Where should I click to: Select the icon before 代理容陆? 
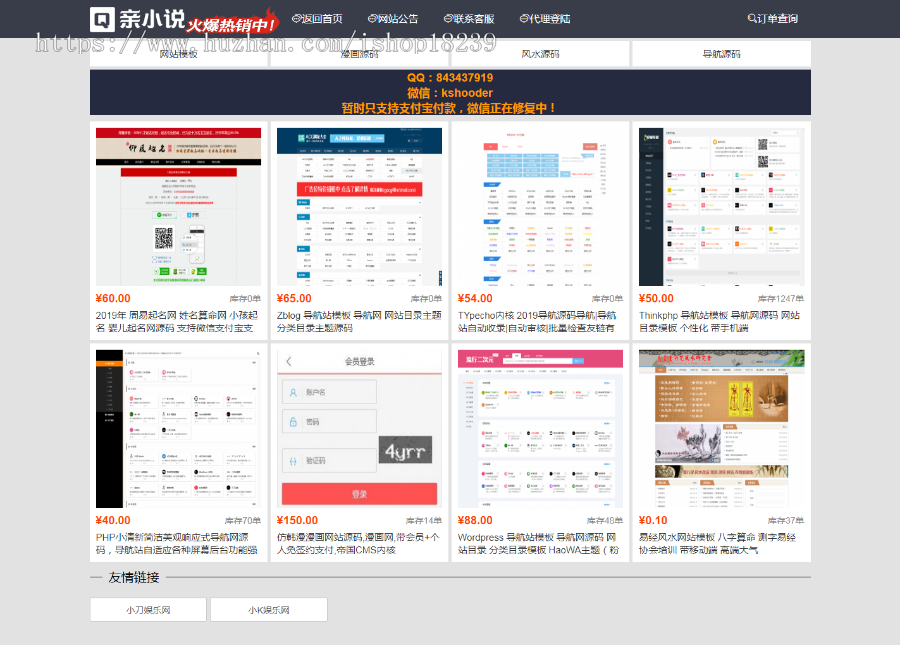click(525, 18)
